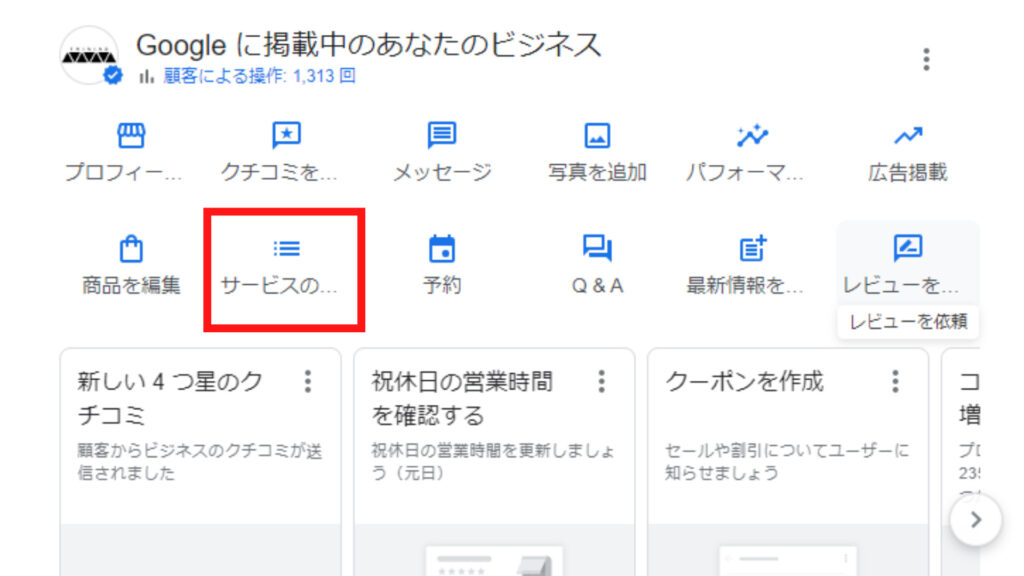The width and height of the screenshot is (1024, 576).
Task: Open the Bookings calendar icon
Action: [x=441, y=249]
